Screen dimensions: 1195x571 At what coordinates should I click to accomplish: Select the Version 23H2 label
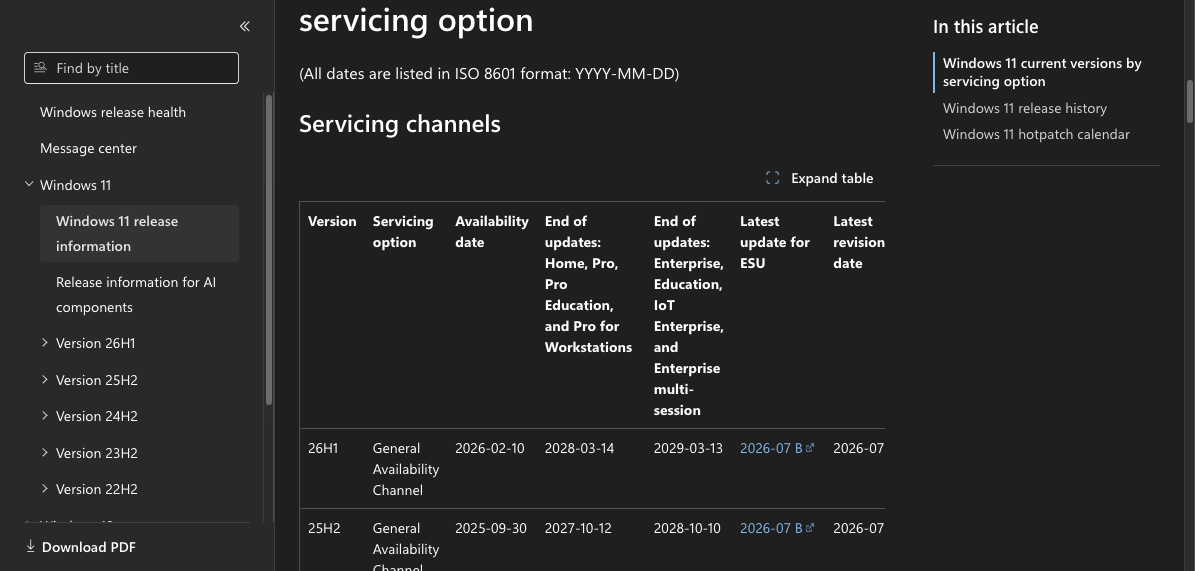pos(97,453)
